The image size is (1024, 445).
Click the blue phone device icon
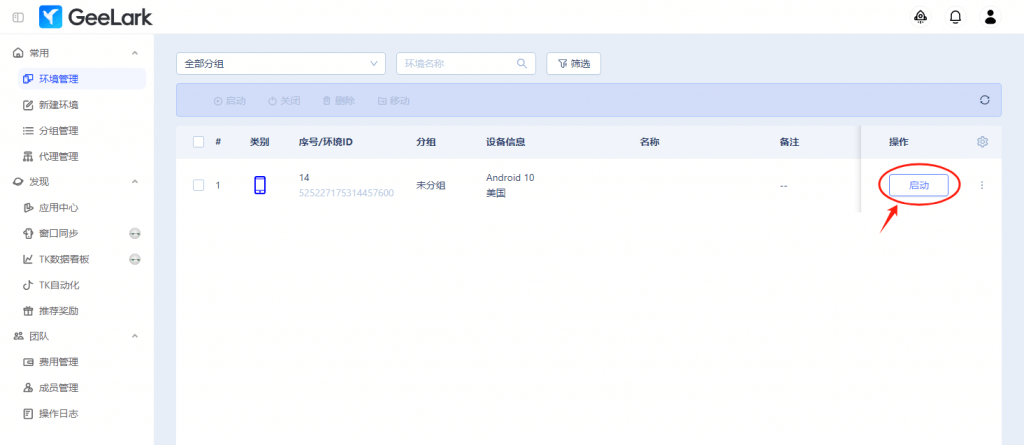tap(260, 185)
